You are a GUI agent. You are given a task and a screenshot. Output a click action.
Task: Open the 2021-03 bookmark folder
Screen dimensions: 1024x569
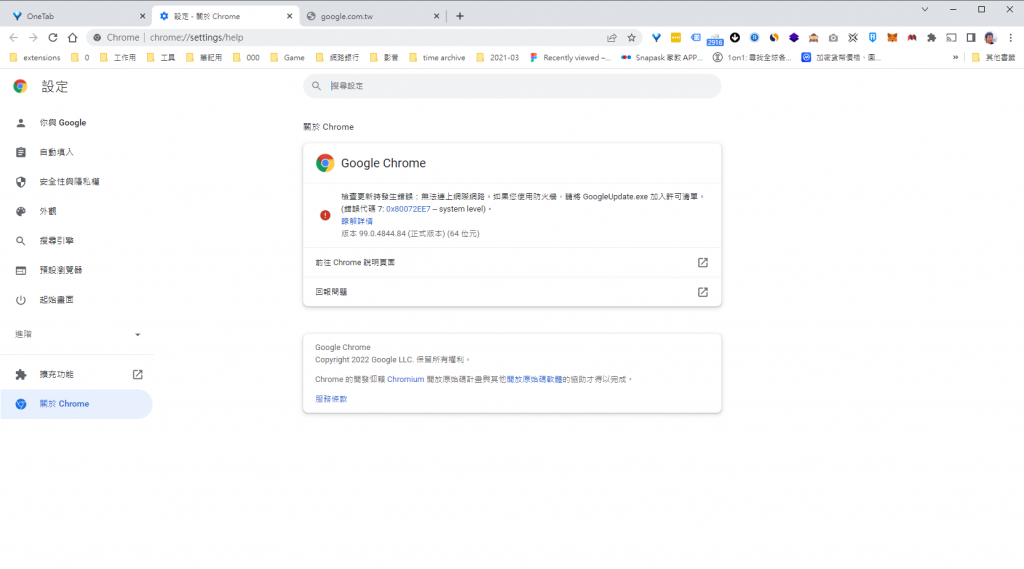(498, 57)
